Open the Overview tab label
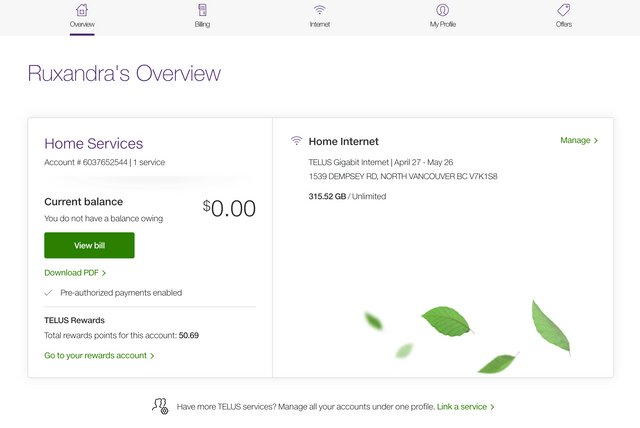 (x=82, y=24)
